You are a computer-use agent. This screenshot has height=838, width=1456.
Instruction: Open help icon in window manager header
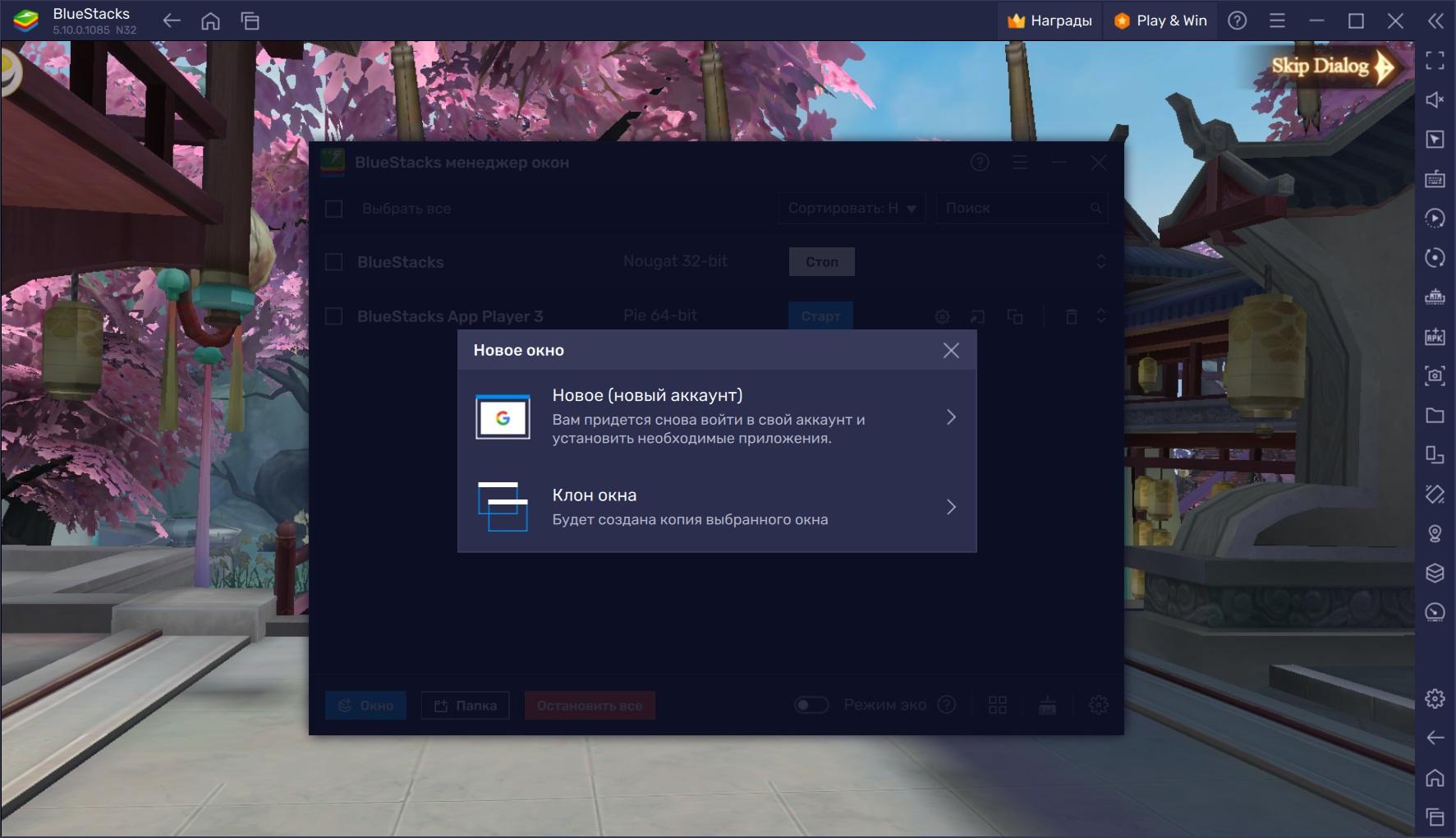tap(980, 163)
